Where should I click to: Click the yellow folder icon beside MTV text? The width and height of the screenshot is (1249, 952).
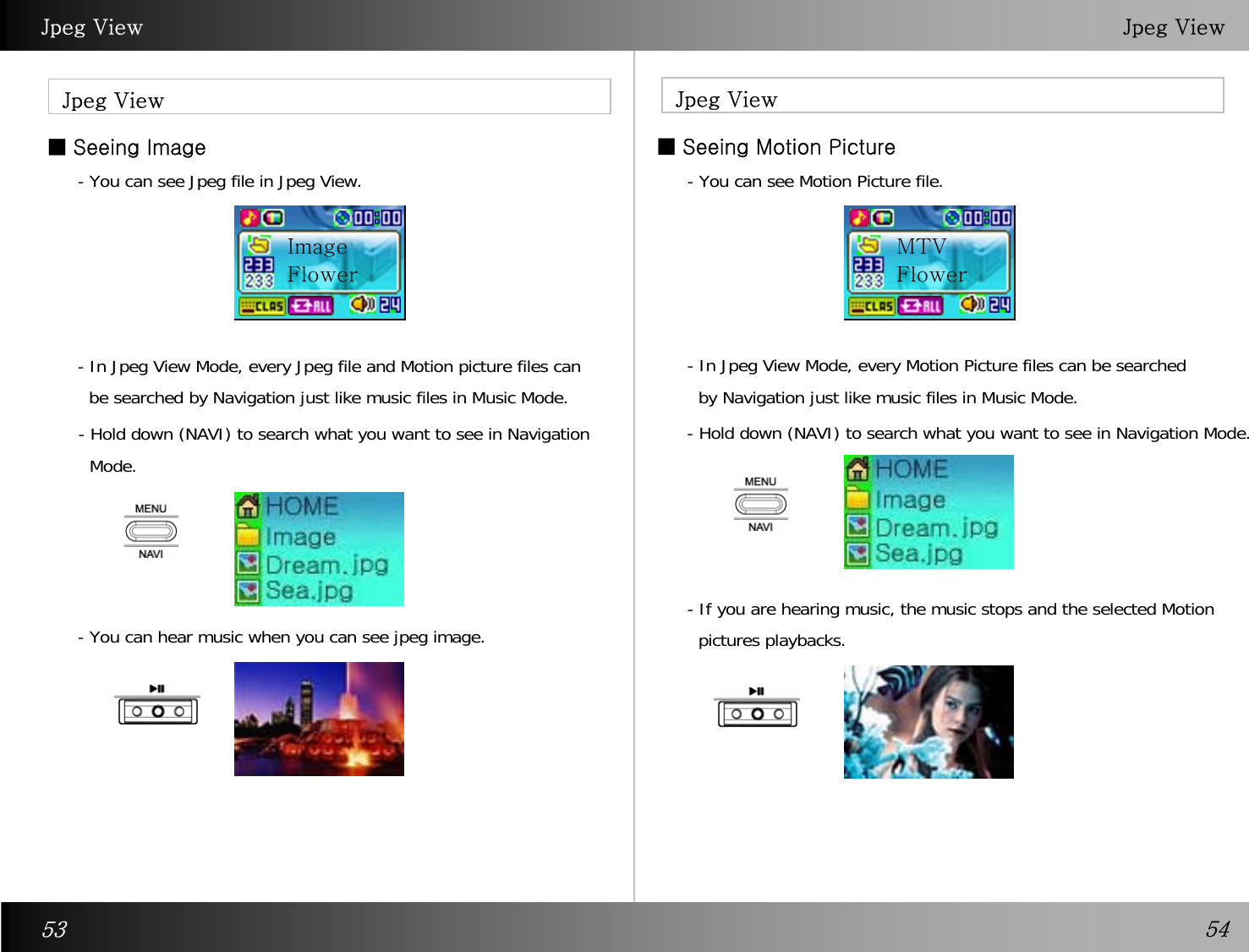[868, 245]
